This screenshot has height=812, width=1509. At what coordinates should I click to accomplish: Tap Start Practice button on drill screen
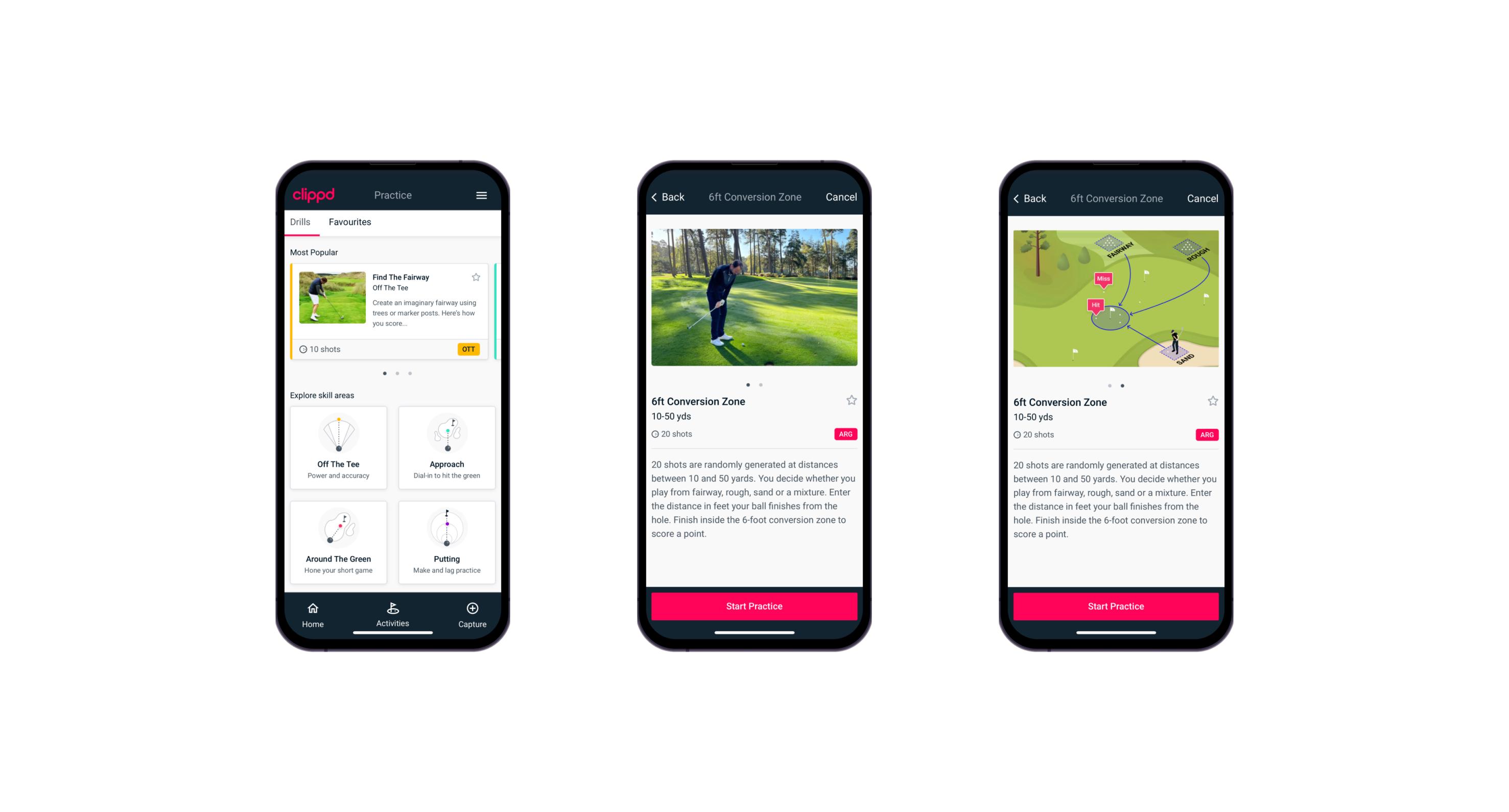755,605
